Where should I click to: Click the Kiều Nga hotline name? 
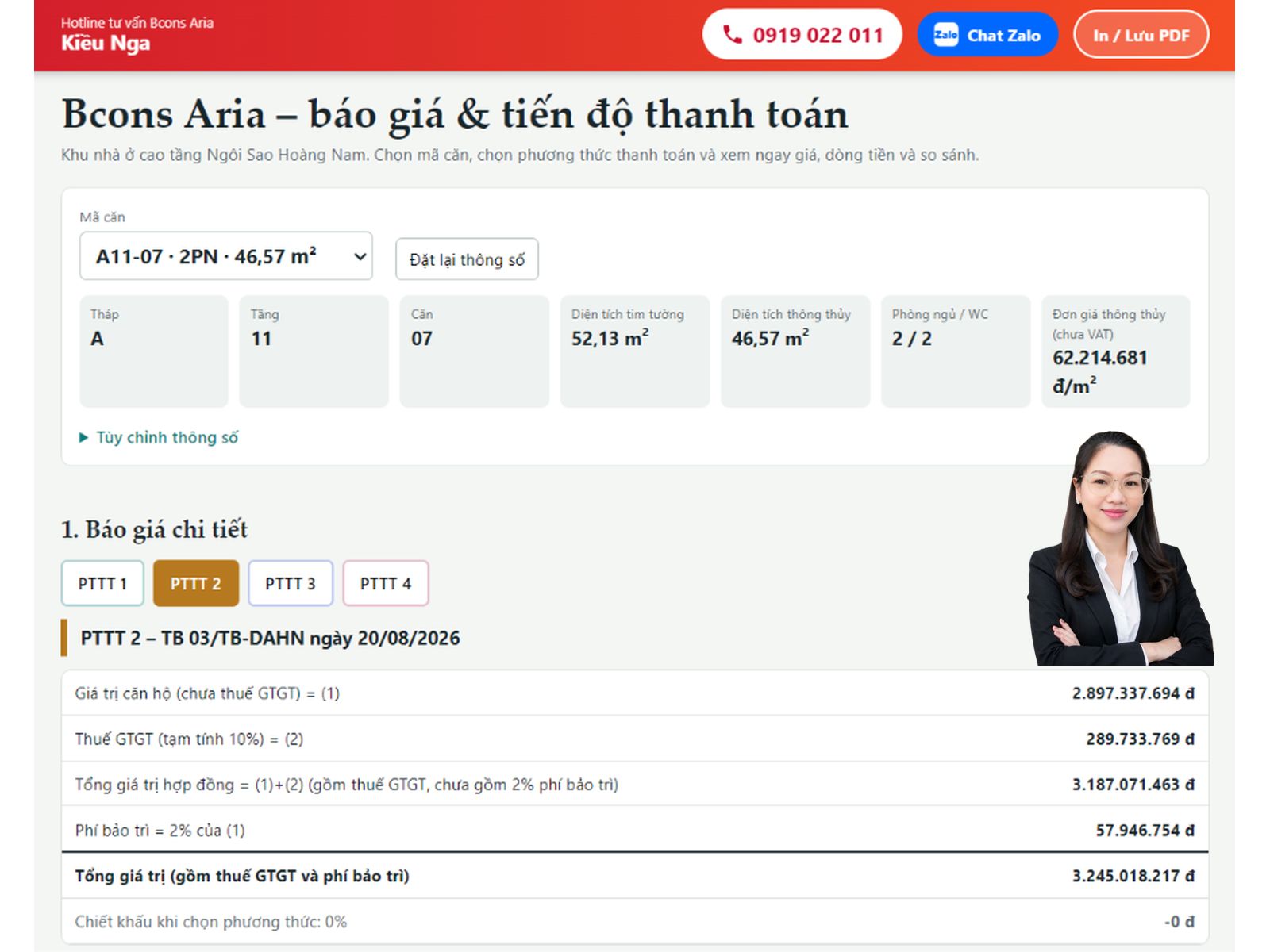pos(106,44)
